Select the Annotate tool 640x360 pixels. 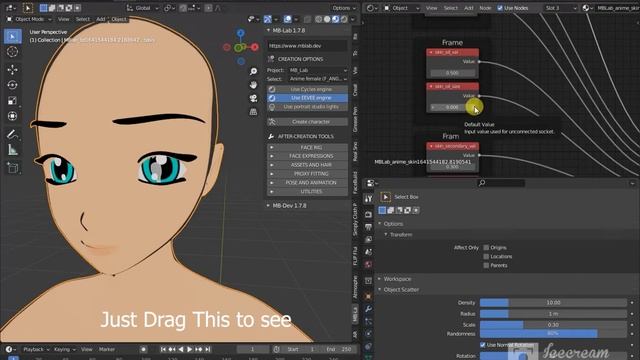coord(12,134)
